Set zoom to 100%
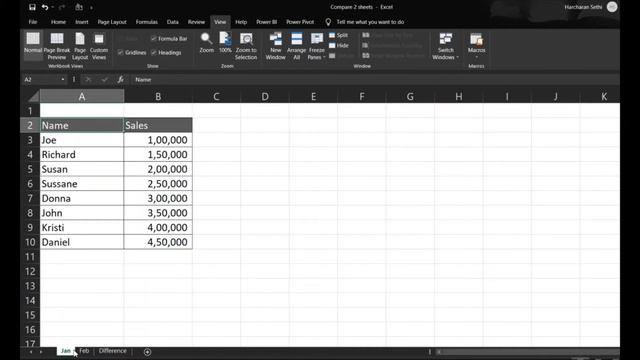The height and width of the screenshot is (360, 640). click(225, 42)
